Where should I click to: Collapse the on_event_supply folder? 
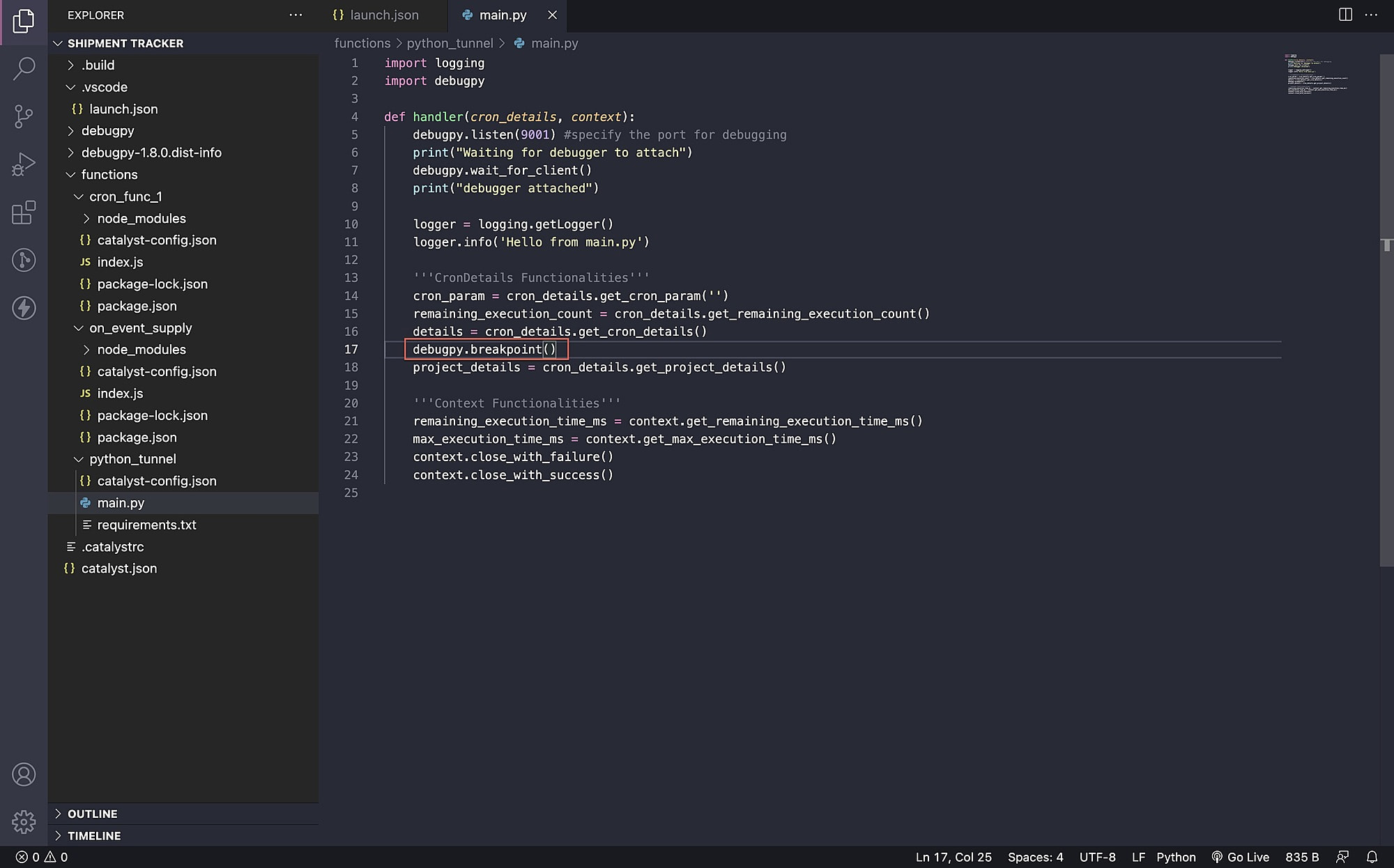[184, 327]
